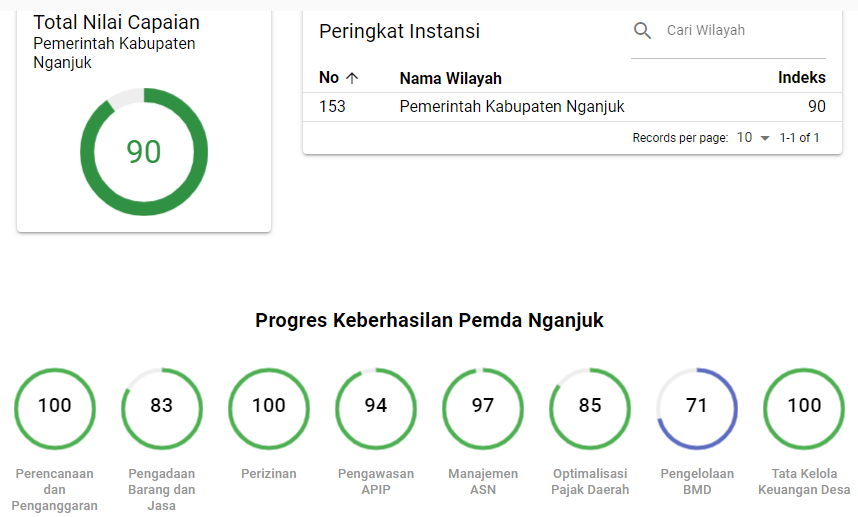Click the Tata Kelola Keuangan Desa label
This screenshot has height=517, width=858.
point(804,481)
